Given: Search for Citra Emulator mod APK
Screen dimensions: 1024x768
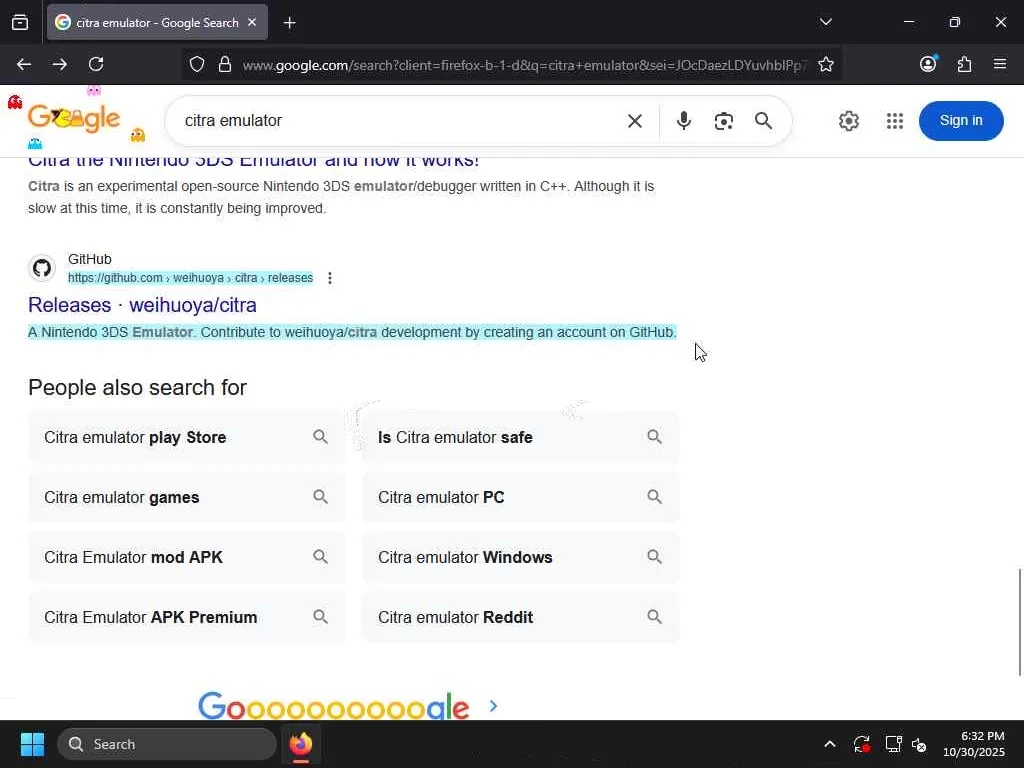Looking at the screenshot, I should tap(186, 557).
